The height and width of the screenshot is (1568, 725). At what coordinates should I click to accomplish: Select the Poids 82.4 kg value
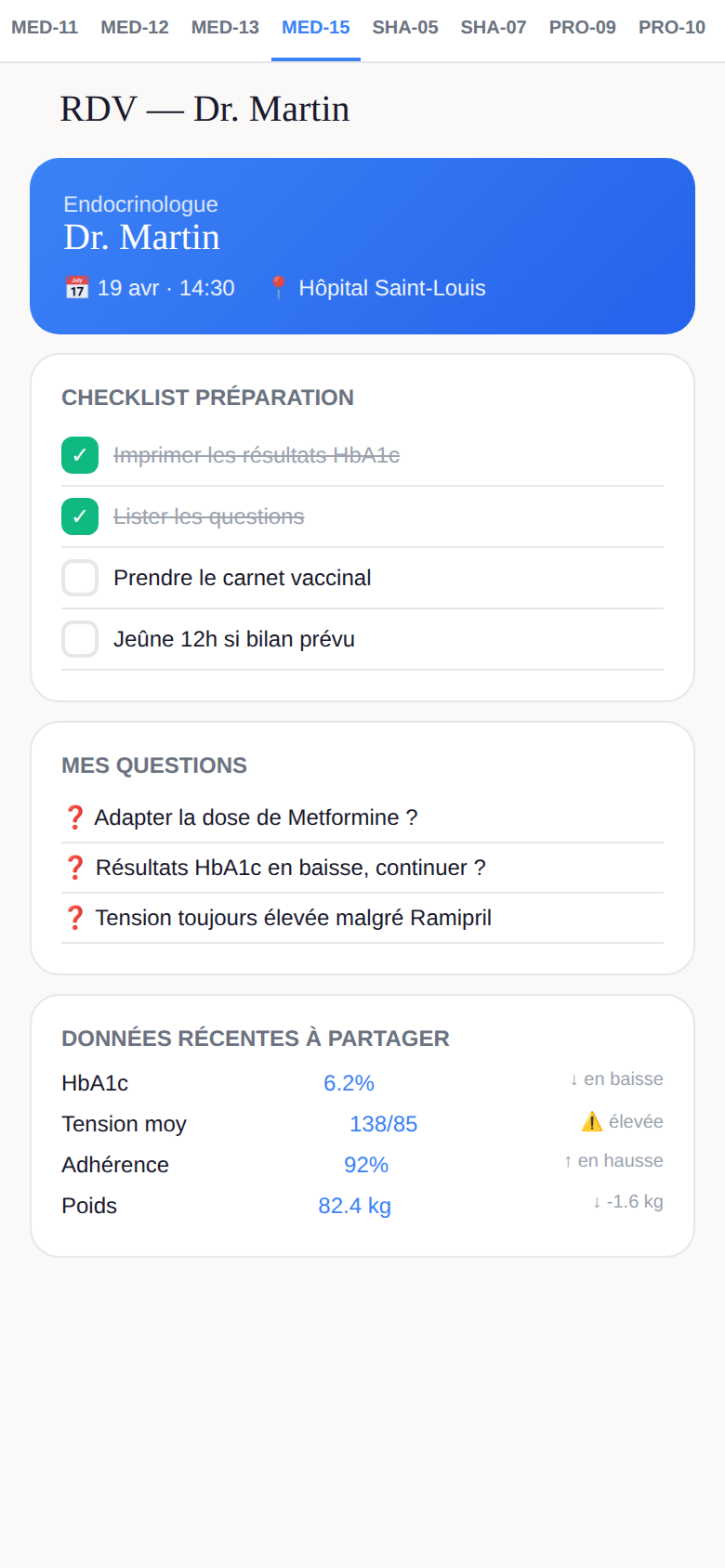[x=355, y=1206]
